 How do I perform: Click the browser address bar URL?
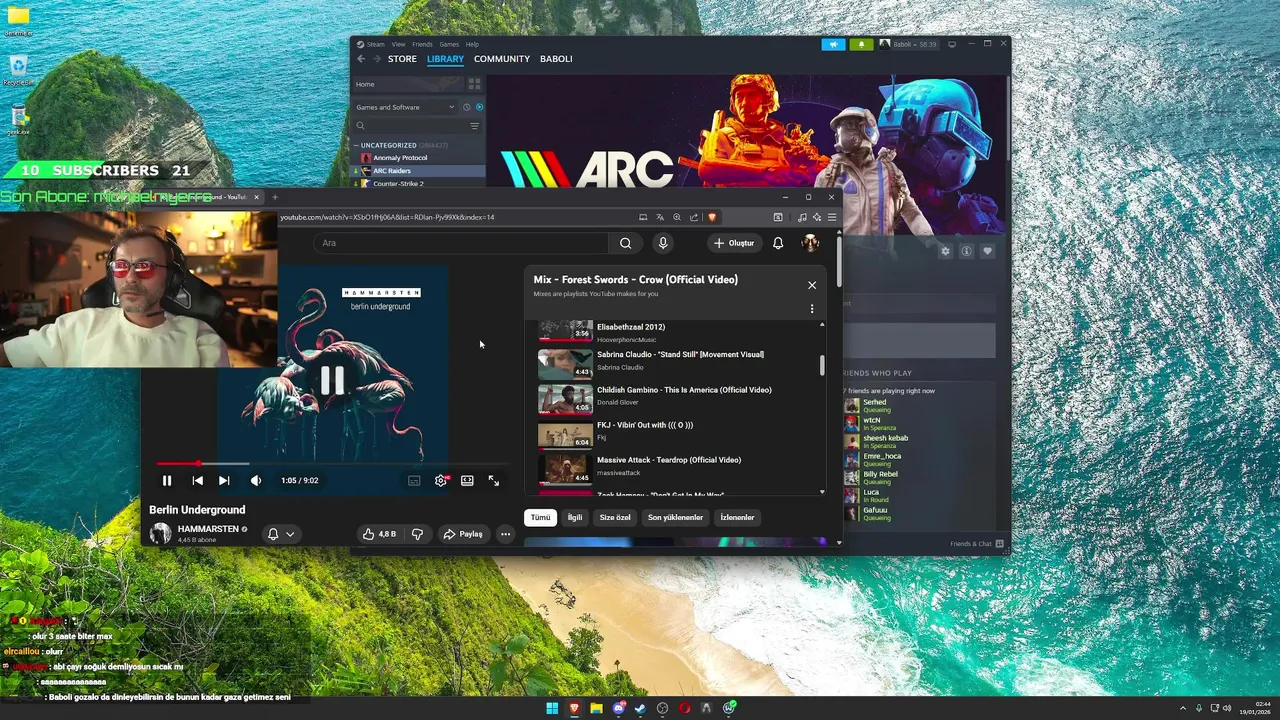pyautogui.click(x=387, y=217)
